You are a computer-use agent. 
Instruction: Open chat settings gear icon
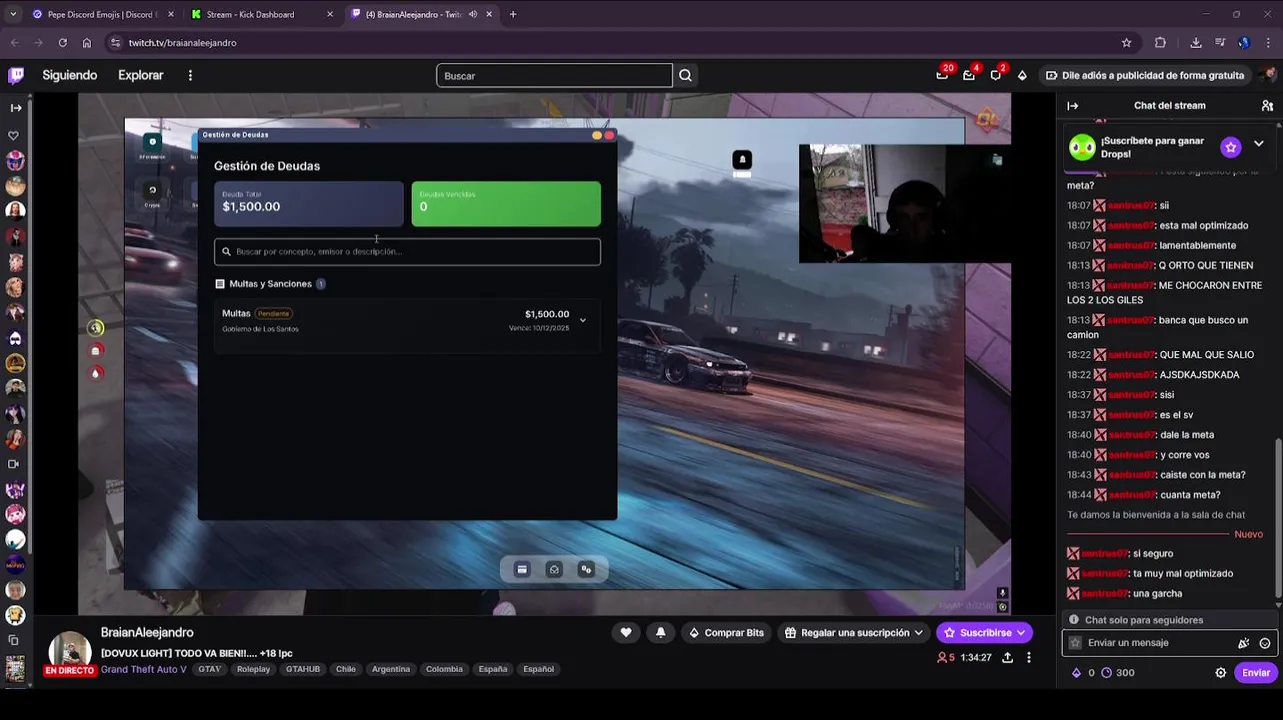(x=1220, y=673)
